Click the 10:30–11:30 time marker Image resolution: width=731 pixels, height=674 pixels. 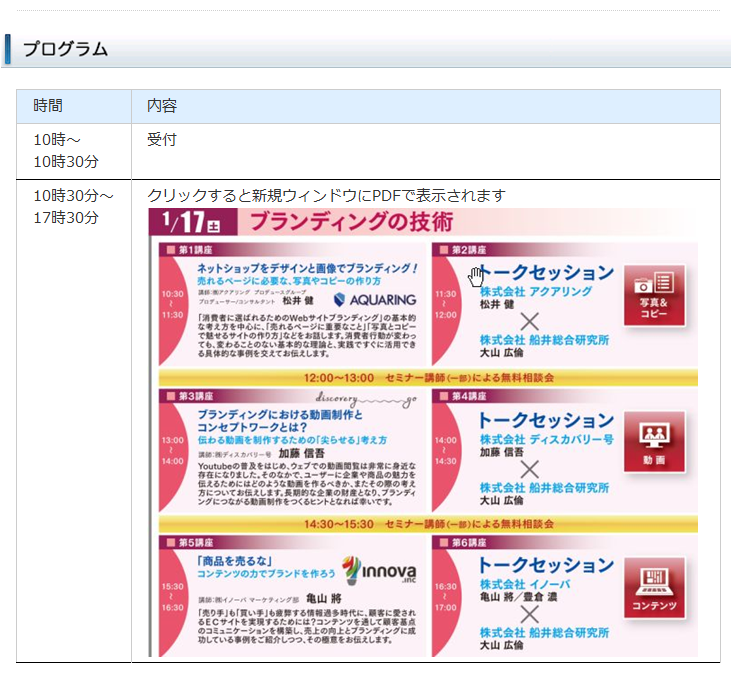tap(172, 304)
